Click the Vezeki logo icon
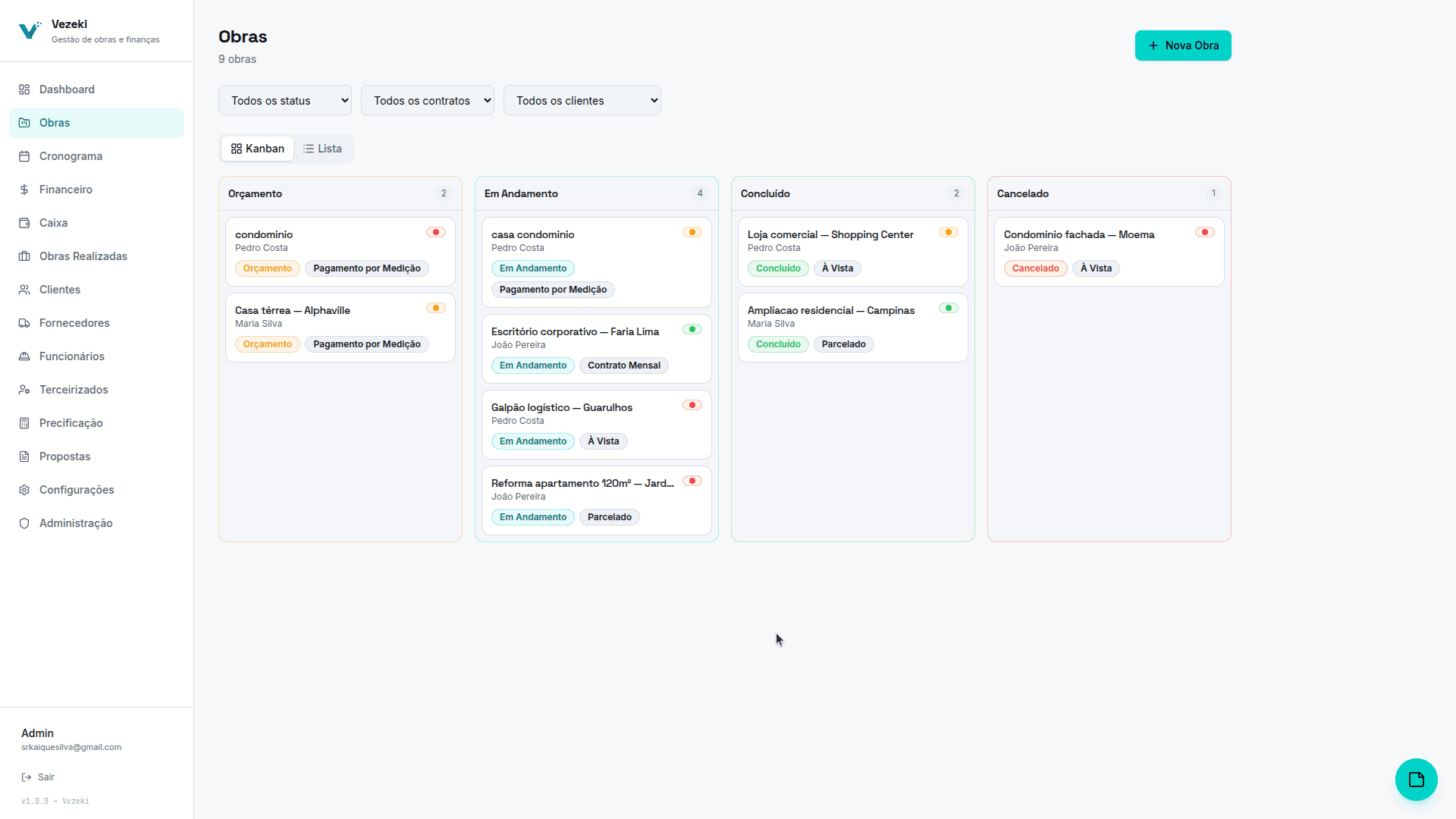Viewport: 1456px width, 819px height. (x=30, y=30)
